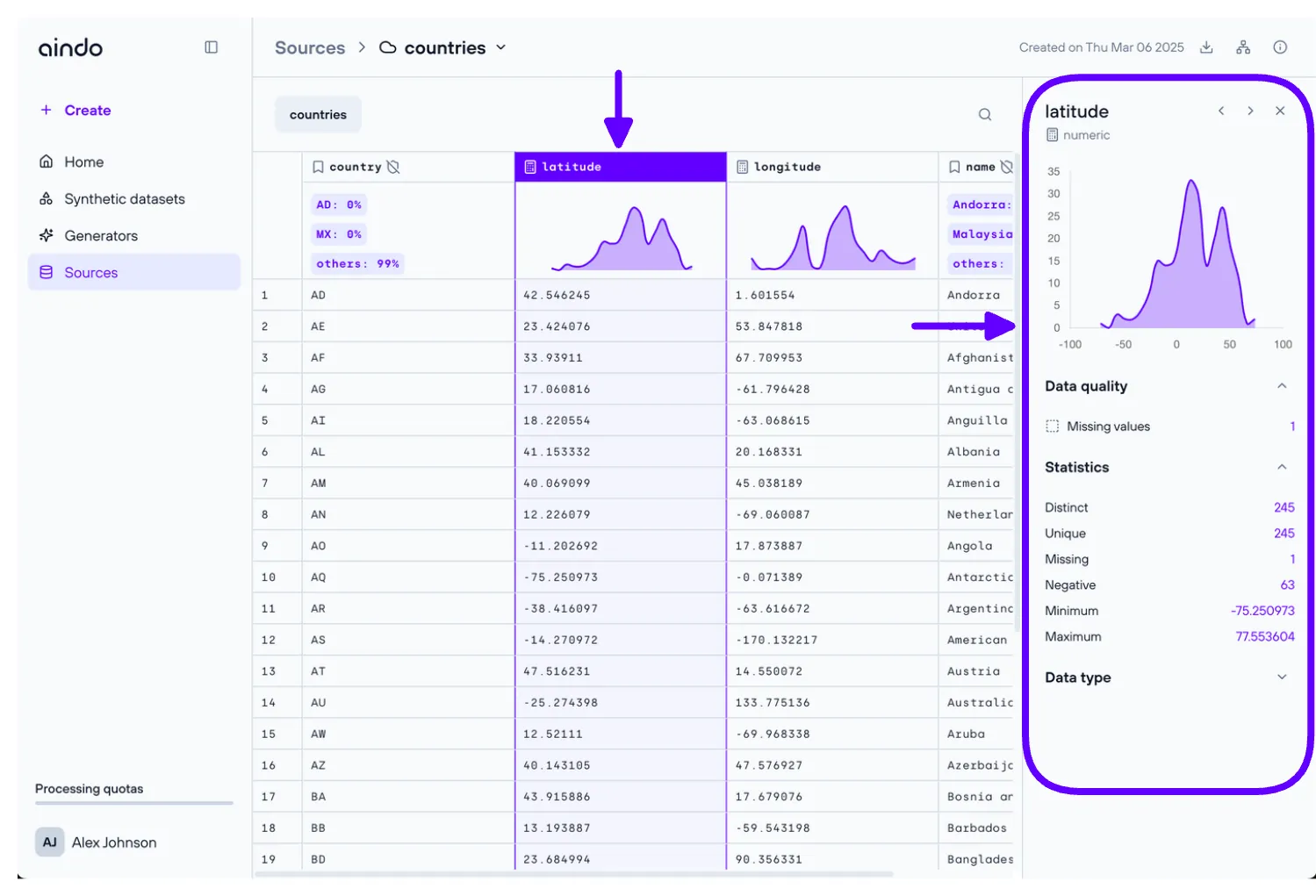
Task: Click the table search magnifier icon
Action: click(x=985, y=115)
